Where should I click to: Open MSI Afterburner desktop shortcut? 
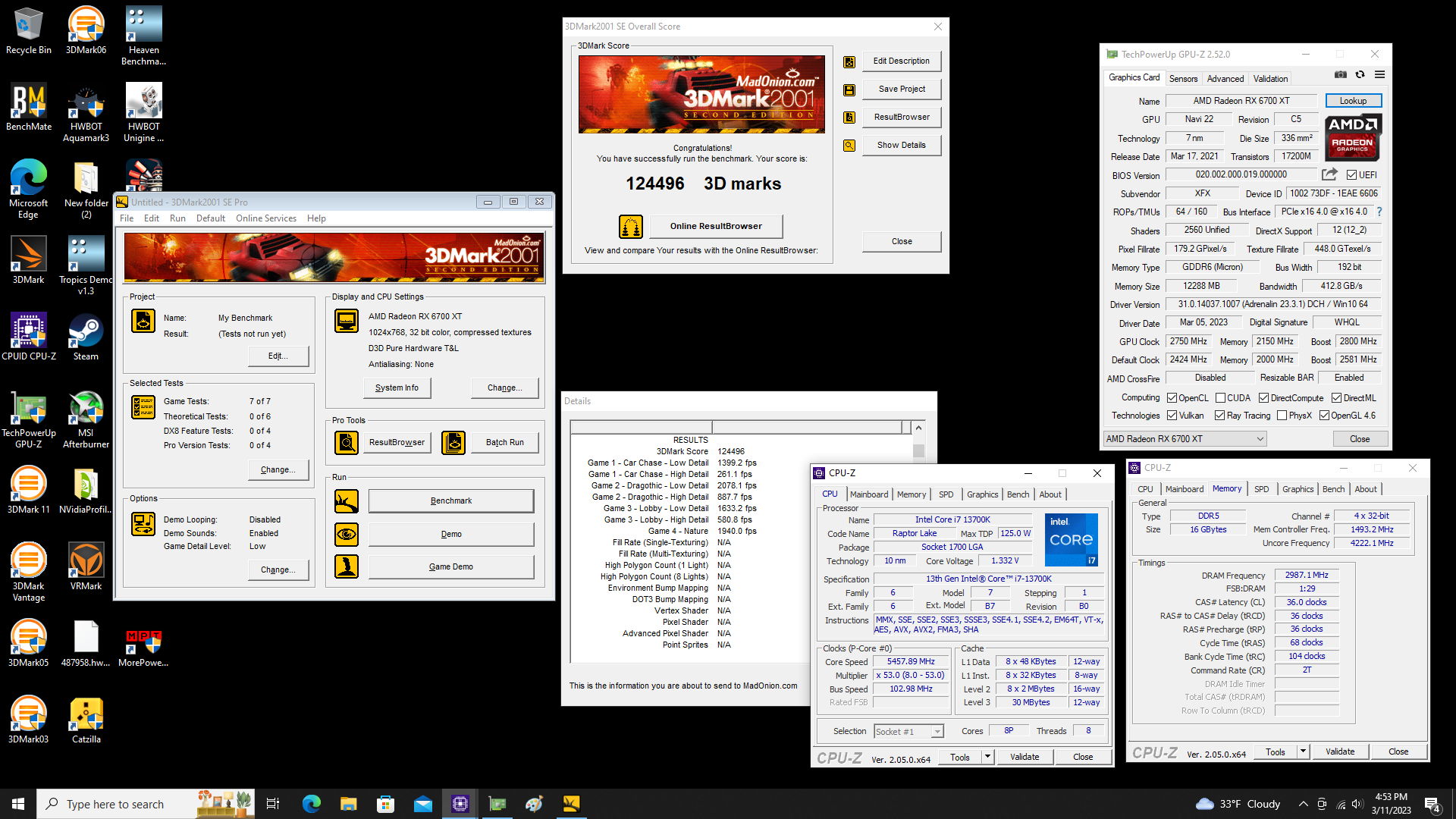(x=86, y=419)
